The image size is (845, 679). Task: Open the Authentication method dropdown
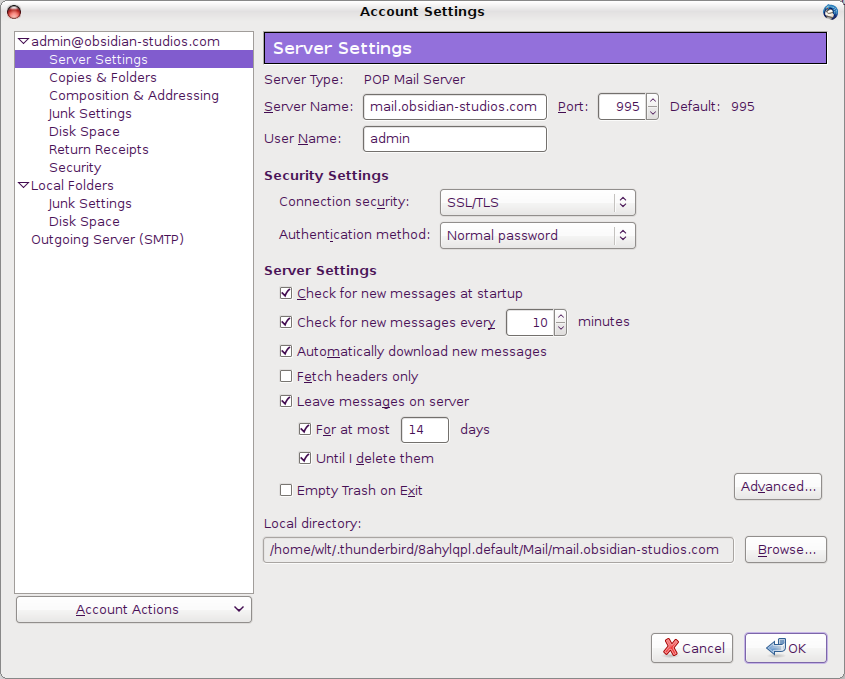click(x=538, y=235)
